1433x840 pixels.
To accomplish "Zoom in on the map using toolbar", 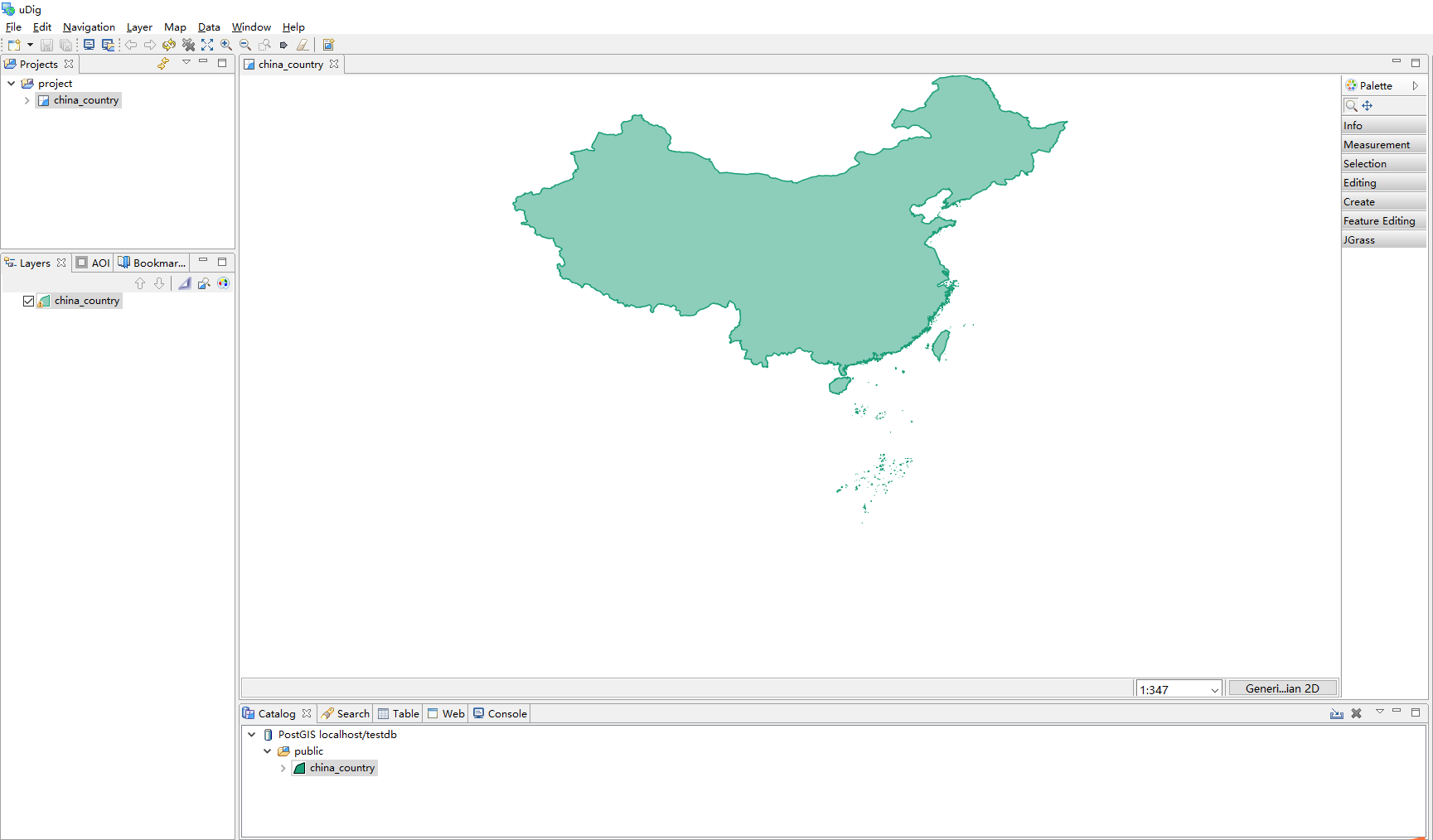I will [225, 45].
